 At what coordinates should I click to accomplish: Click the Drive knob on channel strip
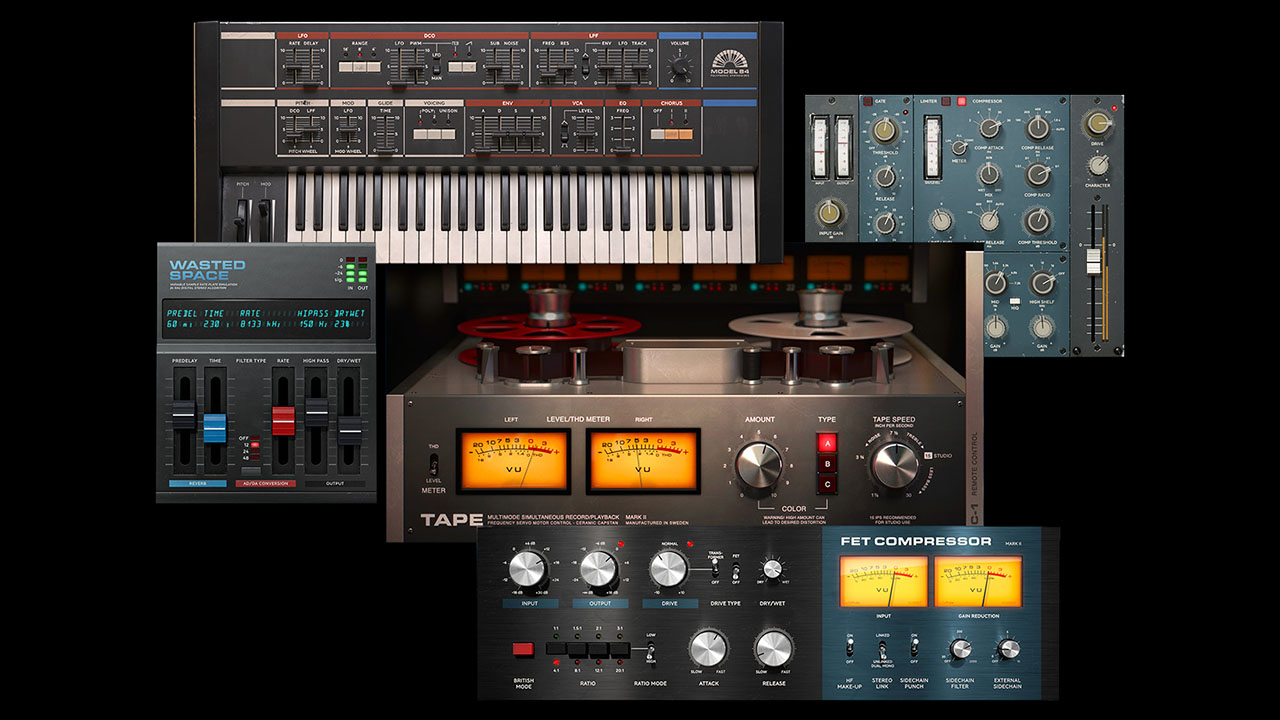[1098, 123]
